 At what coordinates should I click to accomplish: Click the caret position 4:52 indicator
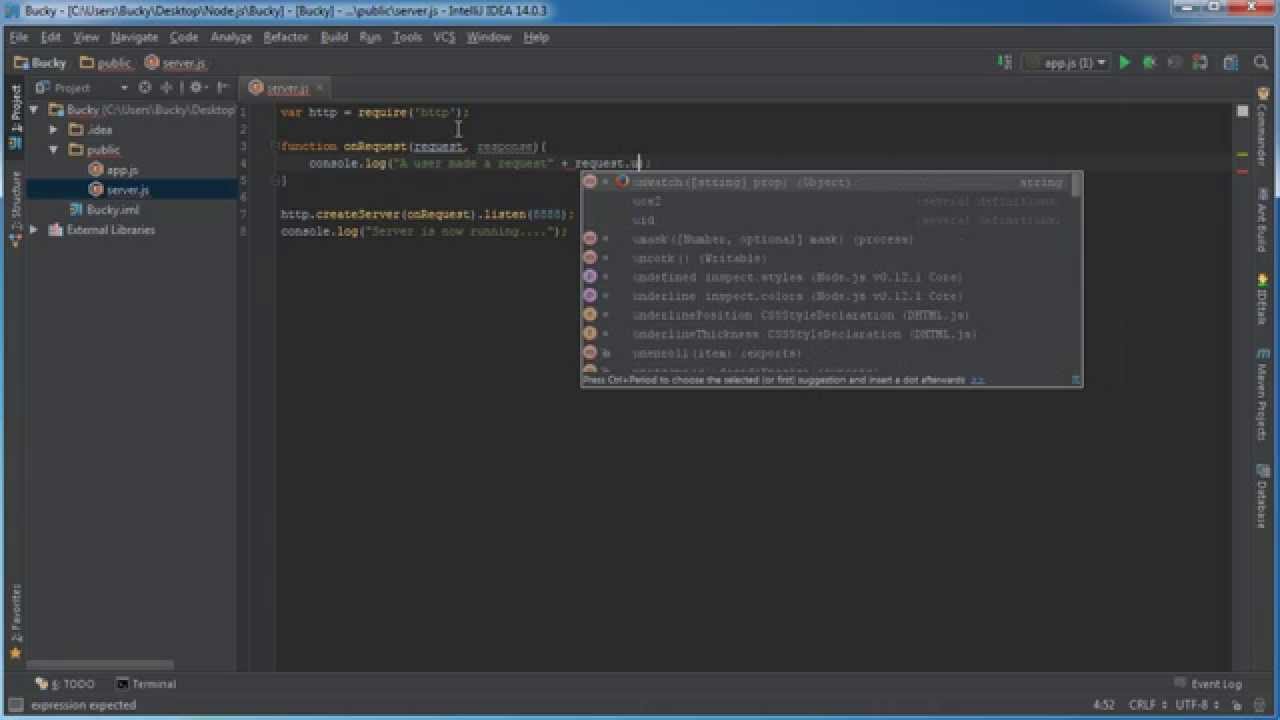coord(1104,705)
